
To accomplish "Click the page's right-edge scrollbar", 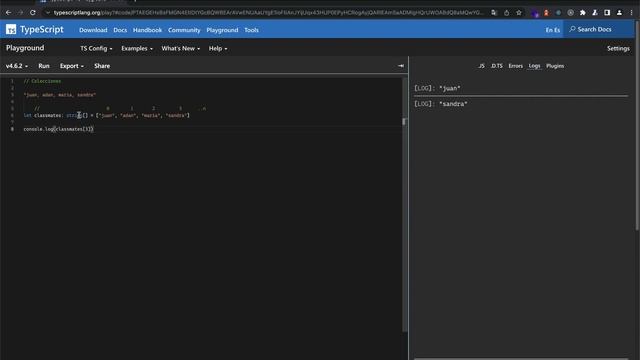I will [637, 127].
